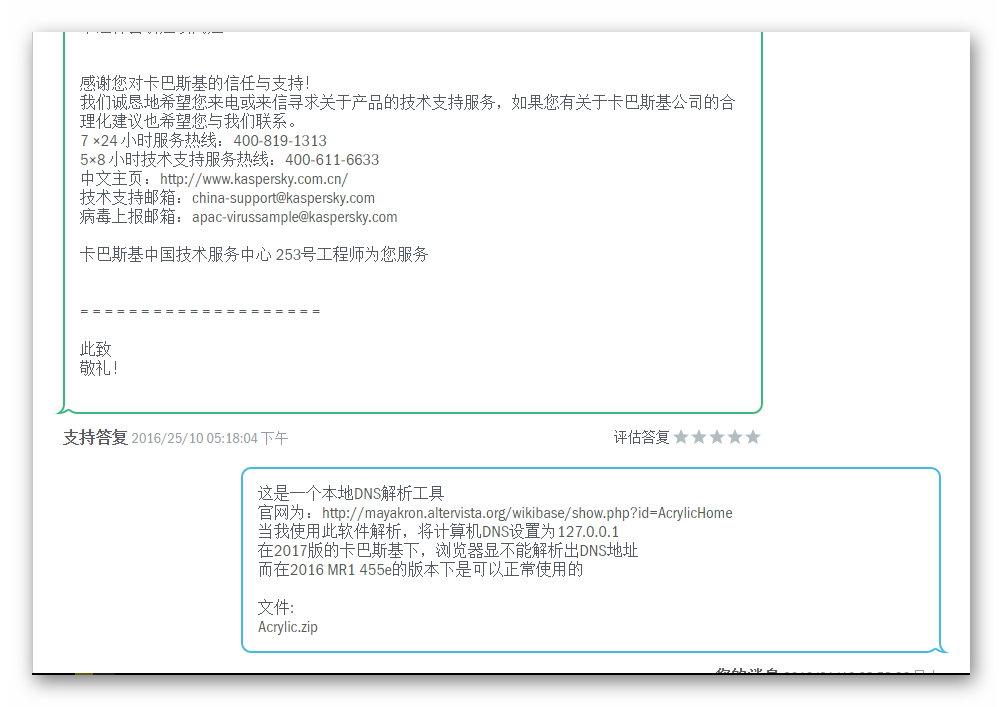Rate the support reply one star
Image resolution: width=1002 pixels, height=707 pixels.
pos(681,437)
